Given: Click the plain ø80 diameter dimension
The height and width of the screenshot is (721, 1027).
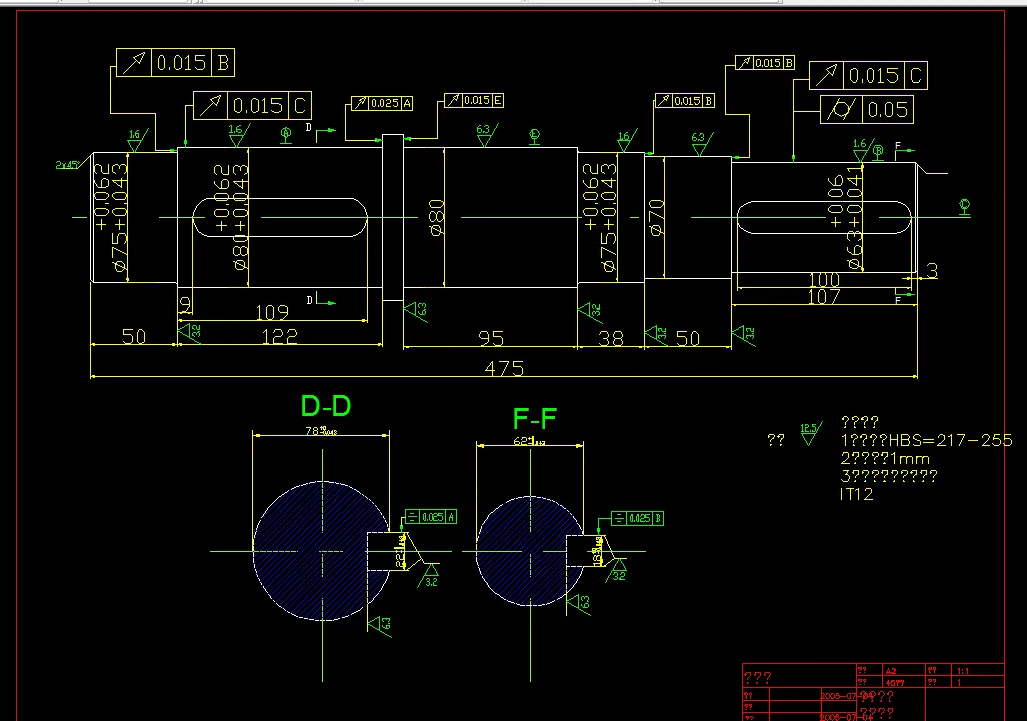Looking at the screenshot, I should pos(438,217).
